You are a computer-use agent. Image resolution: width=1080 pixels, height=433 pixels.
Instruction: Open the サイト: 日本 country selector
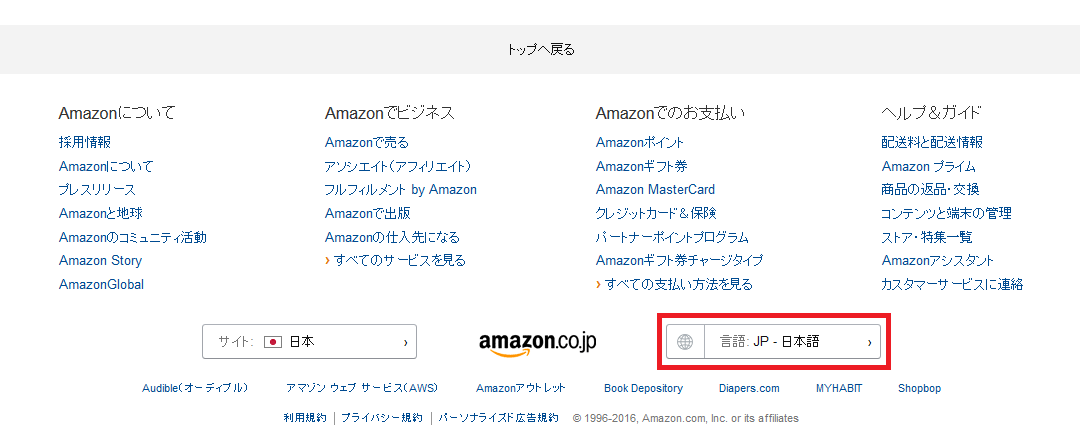click(x=309, y=342)
